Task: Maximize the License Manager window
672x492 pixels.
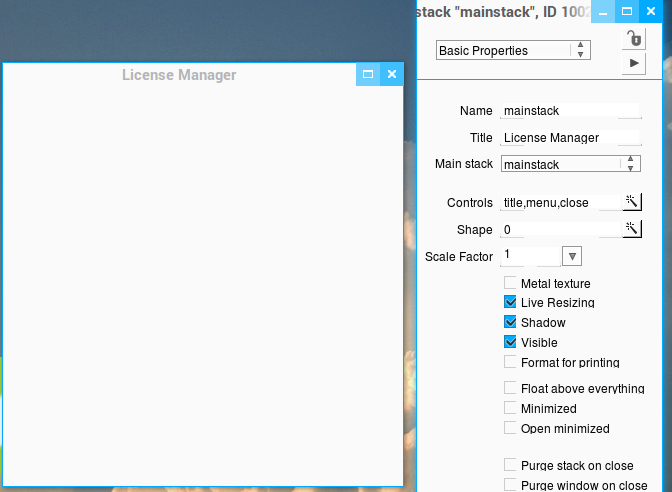Action: pyautogui.click(x=368, y=74)
